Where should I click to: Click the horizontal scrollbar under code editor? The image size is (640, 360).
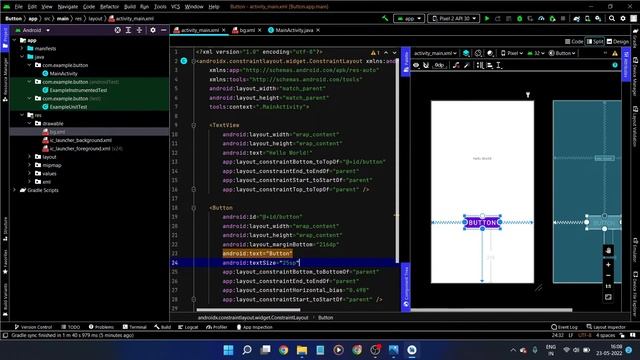(x=248, y=310)
